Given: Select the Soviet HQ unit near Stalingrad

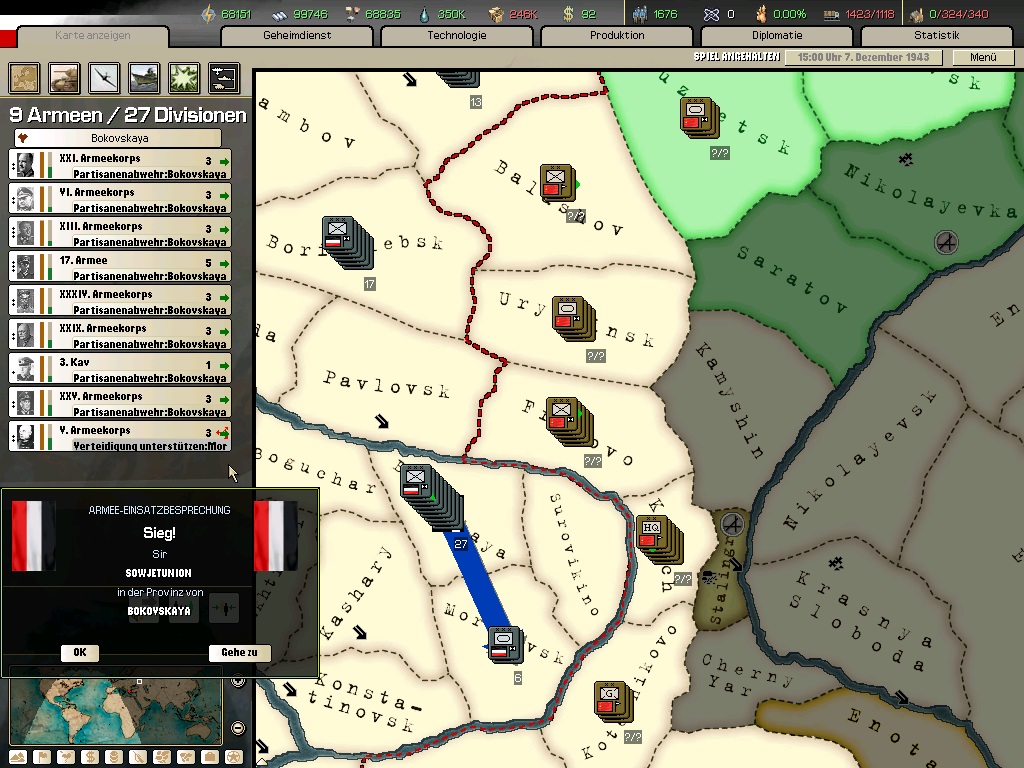Looking at the screenshot, I should [x=660, y=540].
